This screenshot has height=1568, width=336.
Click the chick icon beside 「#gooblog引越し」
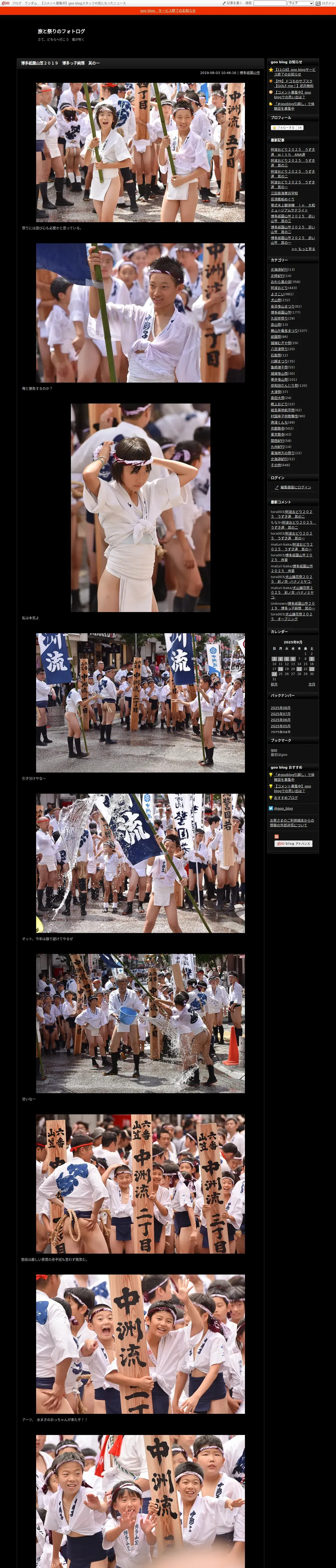point(271,103)
